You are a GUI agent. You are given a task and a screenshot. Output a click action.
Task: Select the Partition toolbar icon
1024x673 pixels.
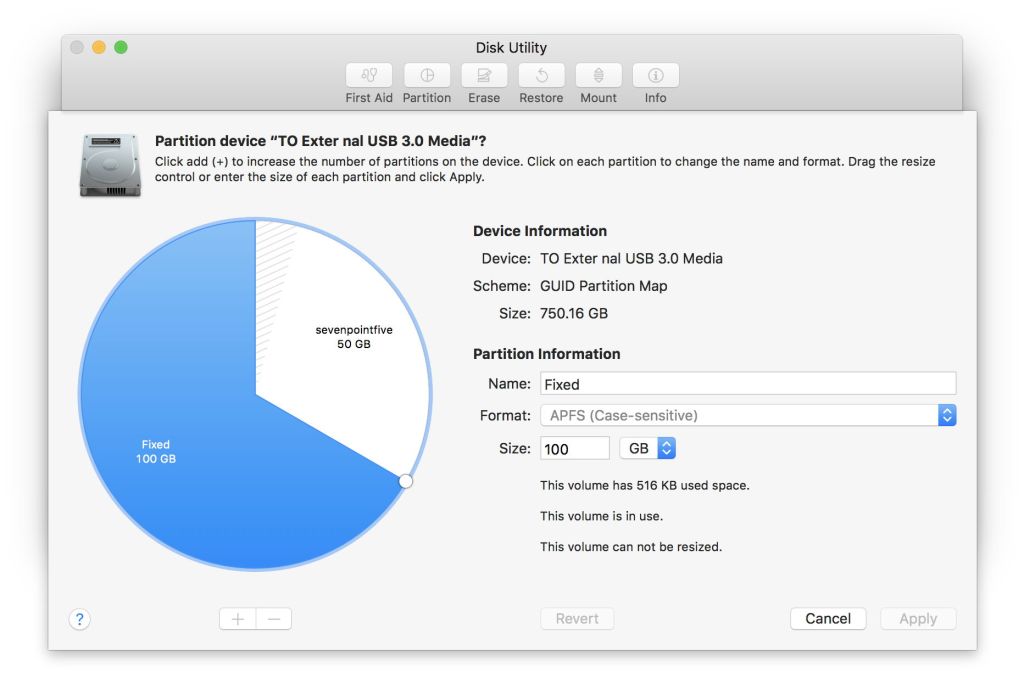pyautogui.click(x=427, y=76)
